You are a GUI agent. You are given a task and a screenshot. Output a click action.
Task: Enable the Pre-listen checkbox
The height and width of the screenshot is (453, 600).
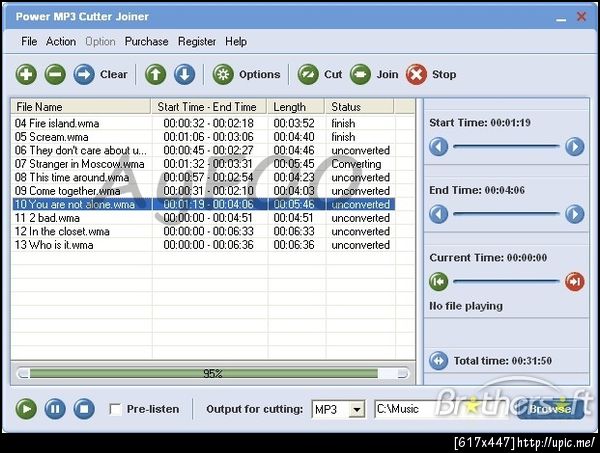pos(115,409)
